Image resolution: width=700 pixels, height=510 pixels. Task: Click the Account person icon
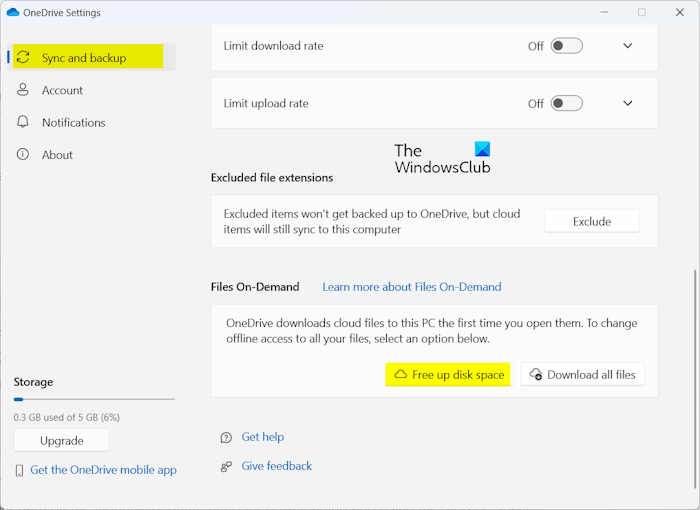coord(23,90)
